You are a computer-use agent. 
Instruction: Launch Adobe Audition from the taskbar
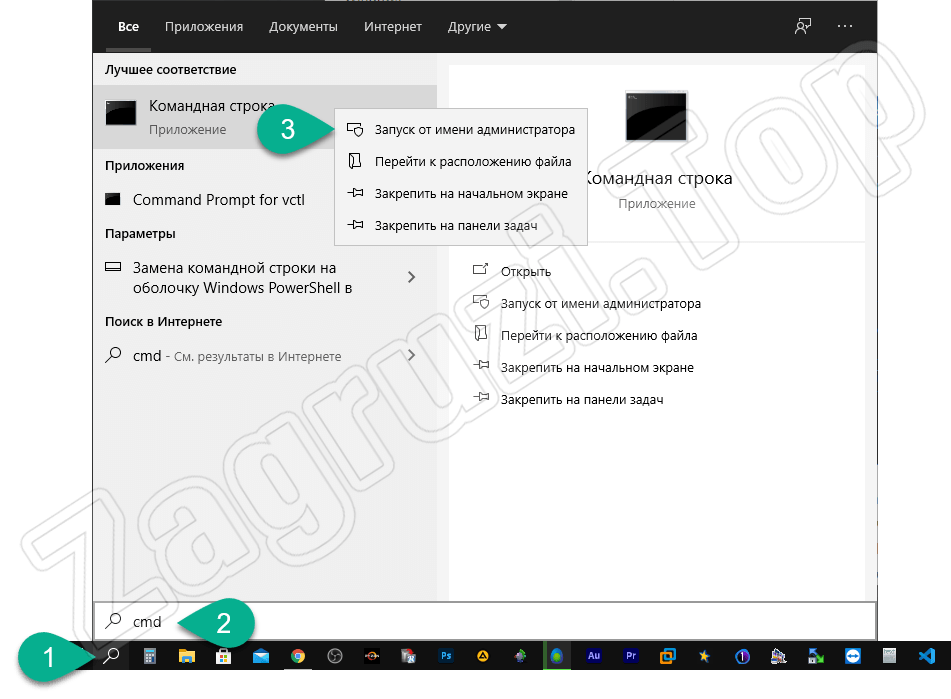pyautogui.click(x=594, y=656)
